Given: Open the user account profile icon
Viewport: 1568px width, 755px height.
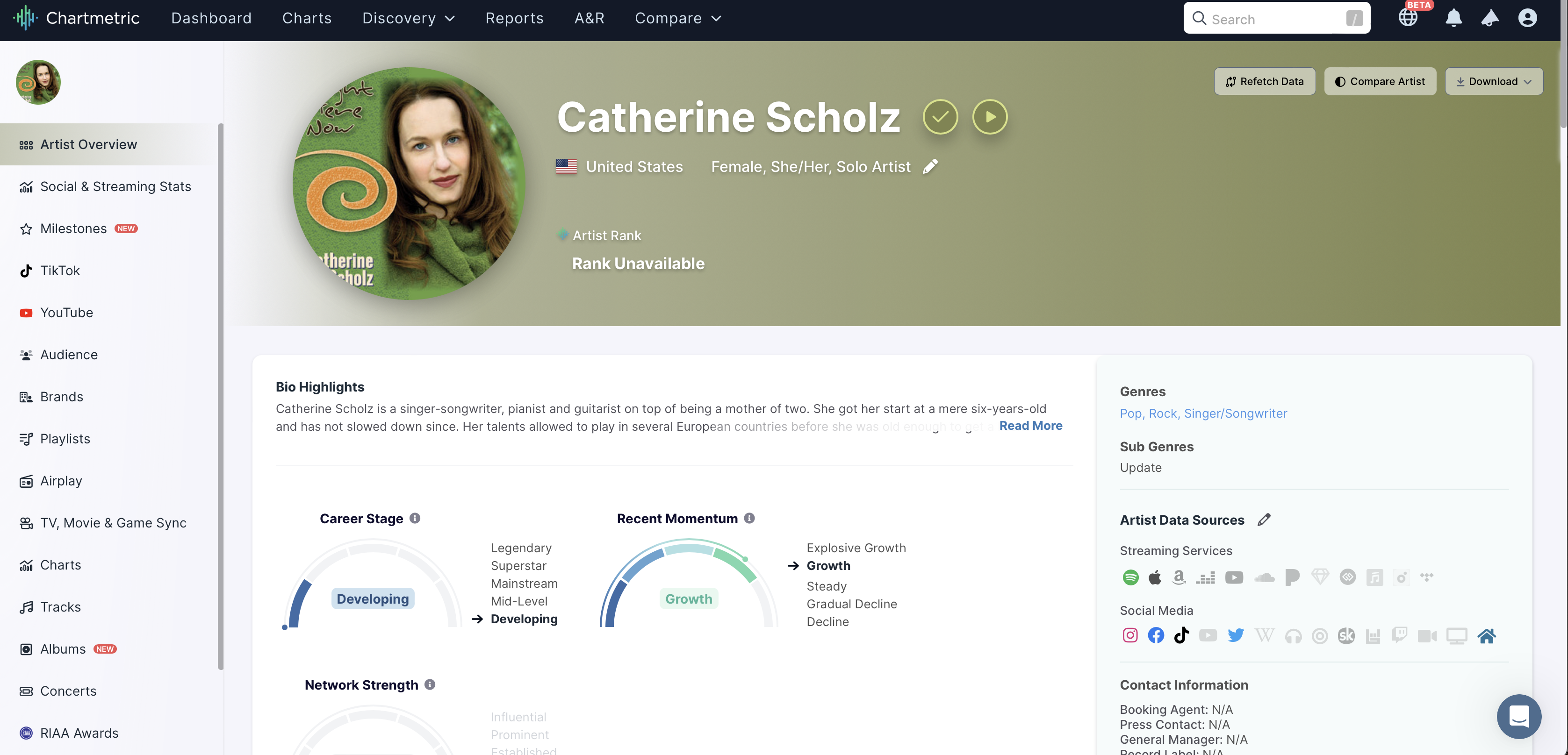Looking at the screenshot, I should [x=1527, y=18].
